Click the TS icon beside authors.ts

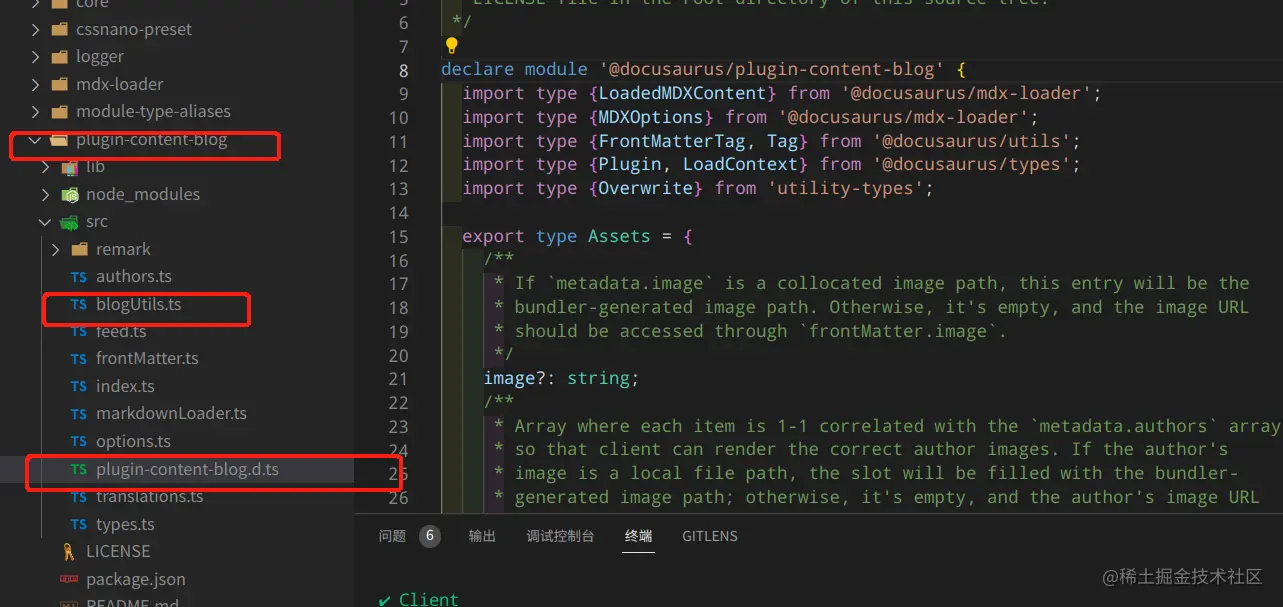pyautogui.click(x=79, y=277)
